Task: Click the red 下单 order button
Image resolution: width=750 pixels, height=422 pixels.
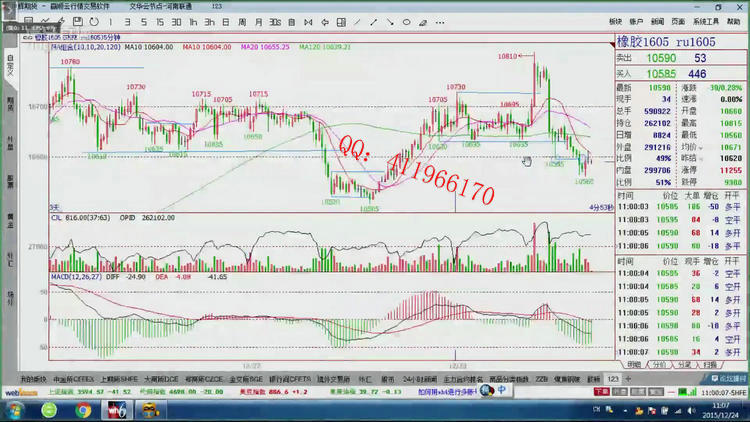Action: pyautogui.click(x=601, y=392)
